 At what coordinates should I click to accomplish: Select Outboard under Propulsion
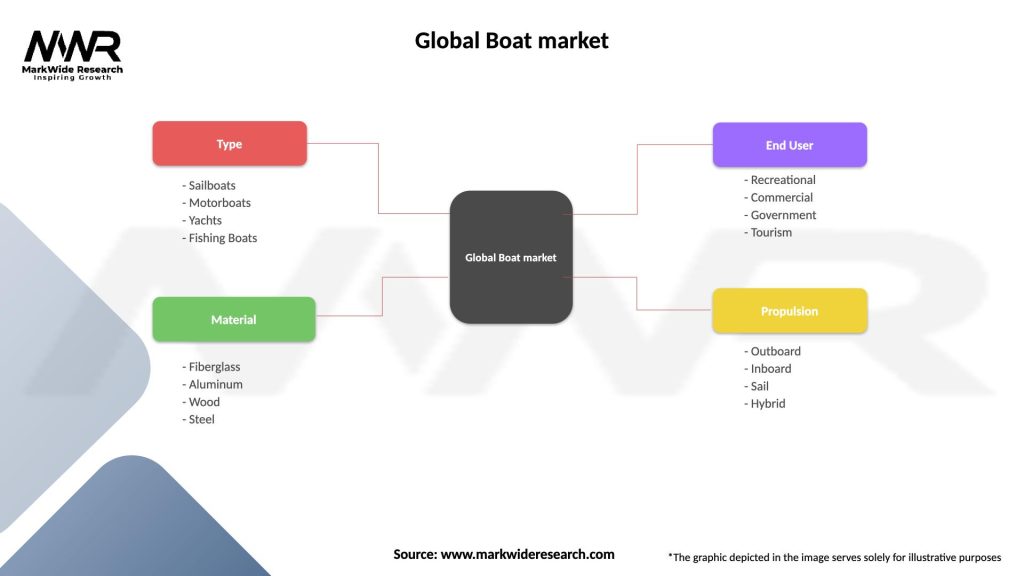pos(775,351)
